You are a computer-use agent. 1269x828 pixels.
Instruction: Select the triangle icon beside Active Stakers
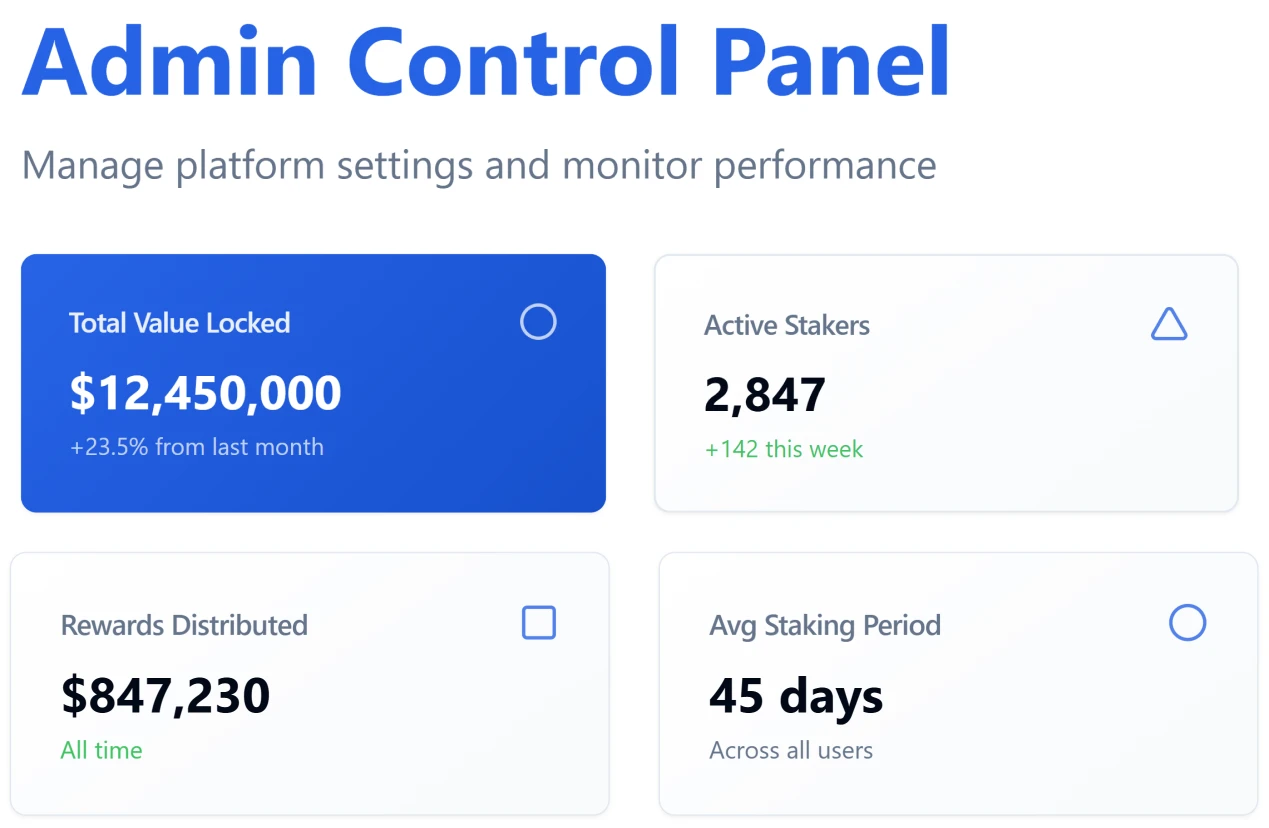(1168, 324)
